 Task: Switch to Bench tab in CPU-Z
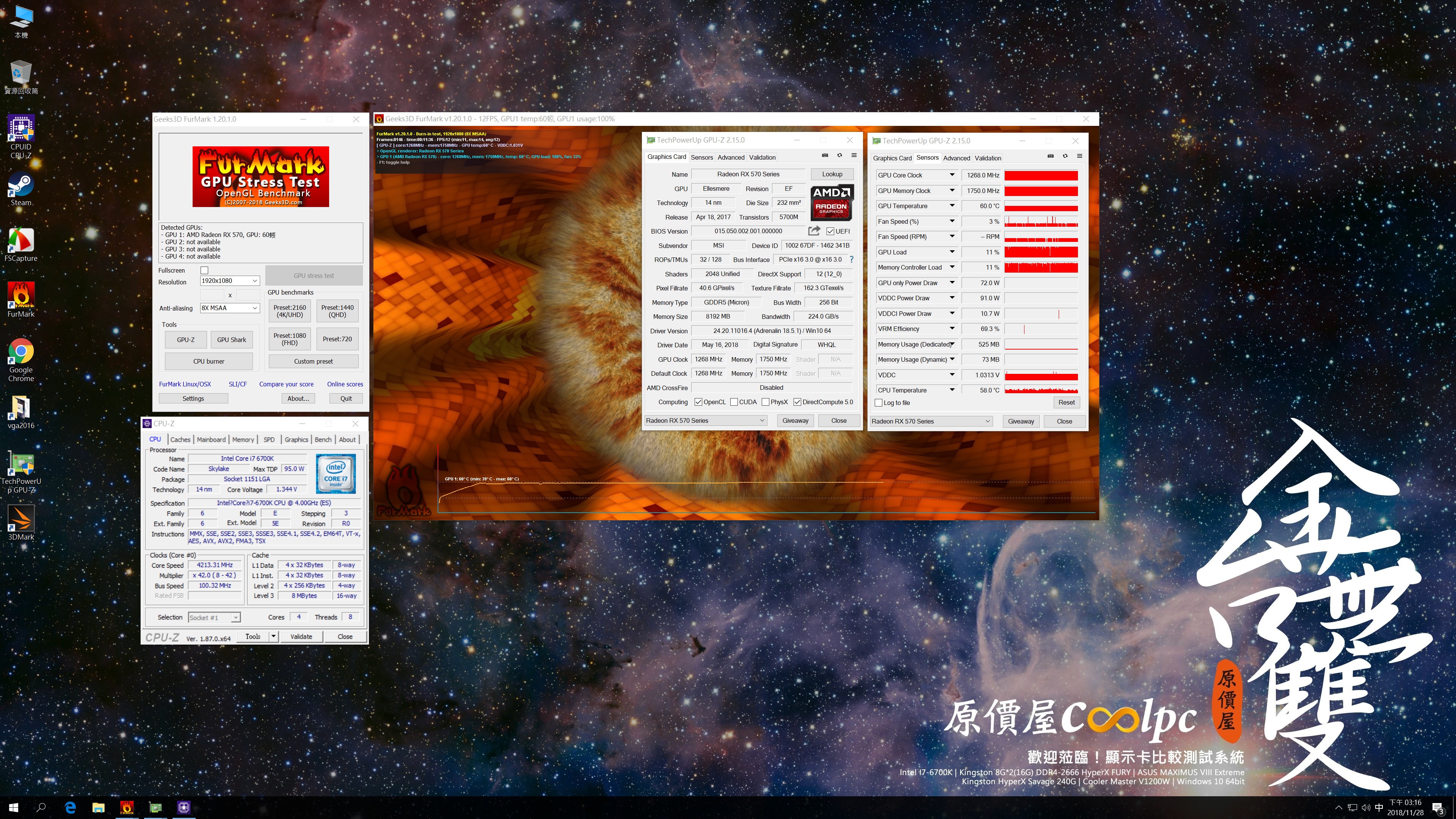tap(323, 440)
